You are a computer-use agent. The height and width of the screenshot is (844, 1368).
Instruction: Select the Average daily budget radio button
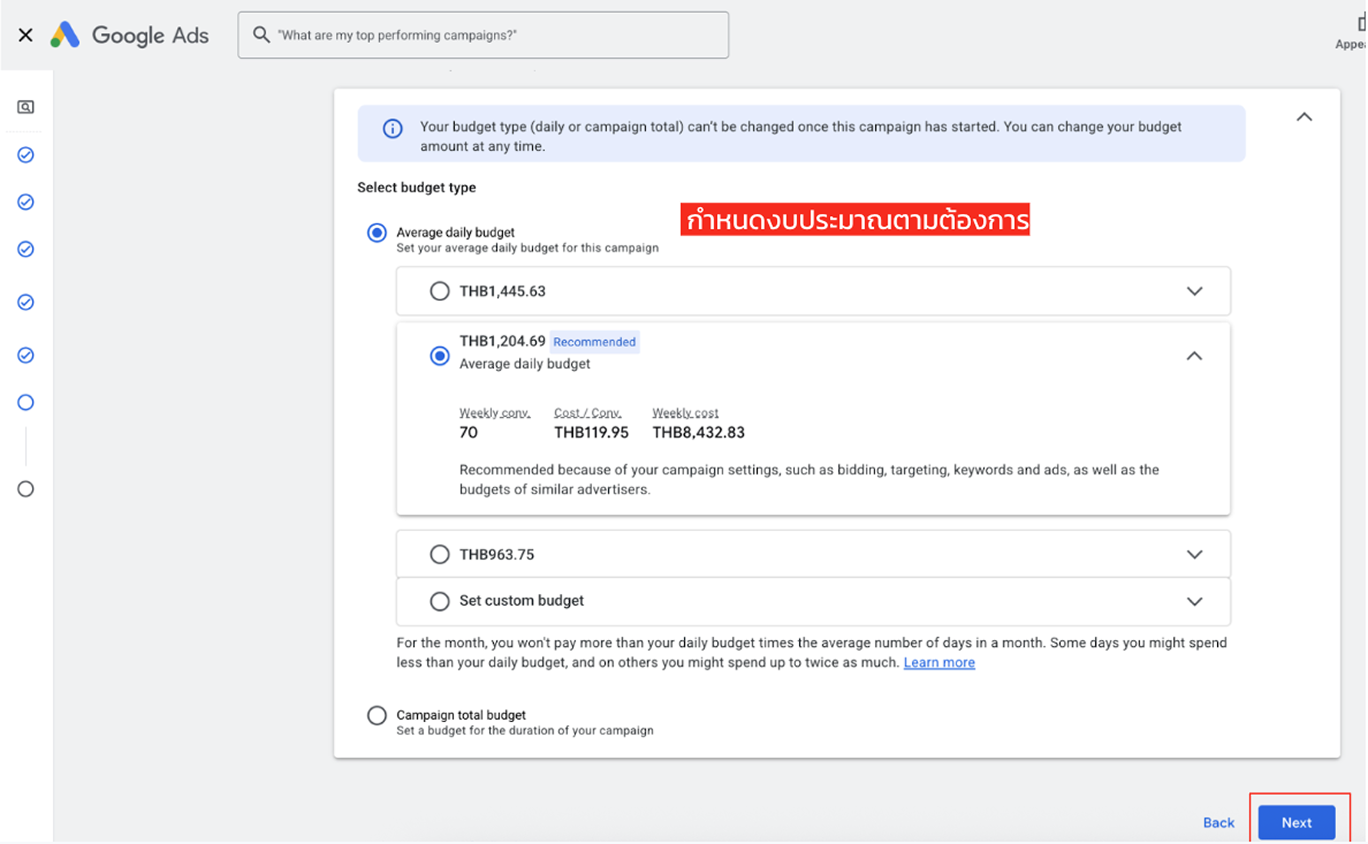click(377, 233)
